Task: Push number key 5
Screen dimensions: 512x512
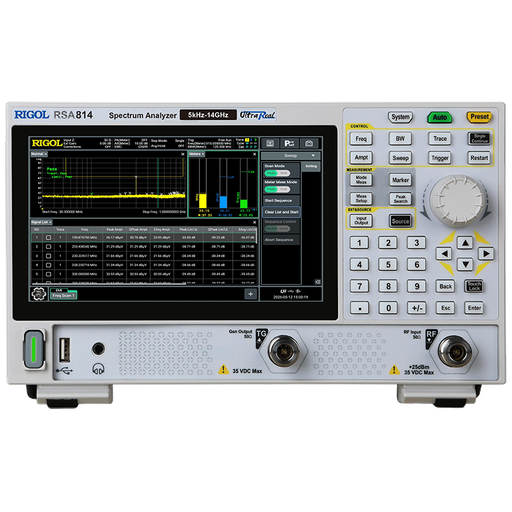Action: pyautogui.click(x=388, y=265)
